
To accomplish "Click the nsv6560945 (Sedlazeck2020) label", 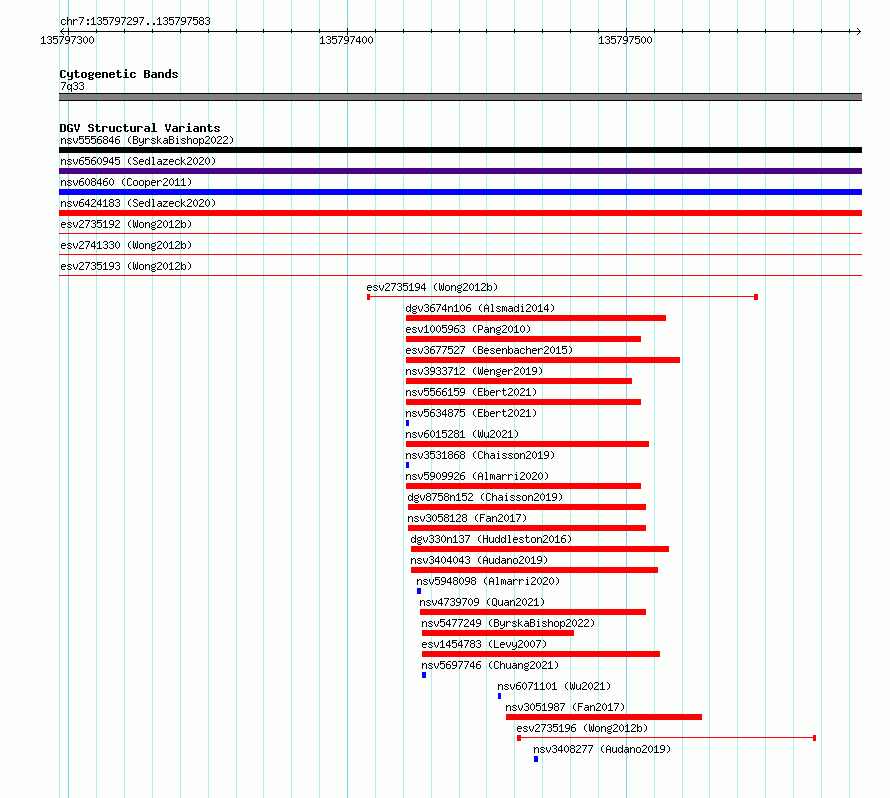I will pyautogui.click(x=138, y=161).
